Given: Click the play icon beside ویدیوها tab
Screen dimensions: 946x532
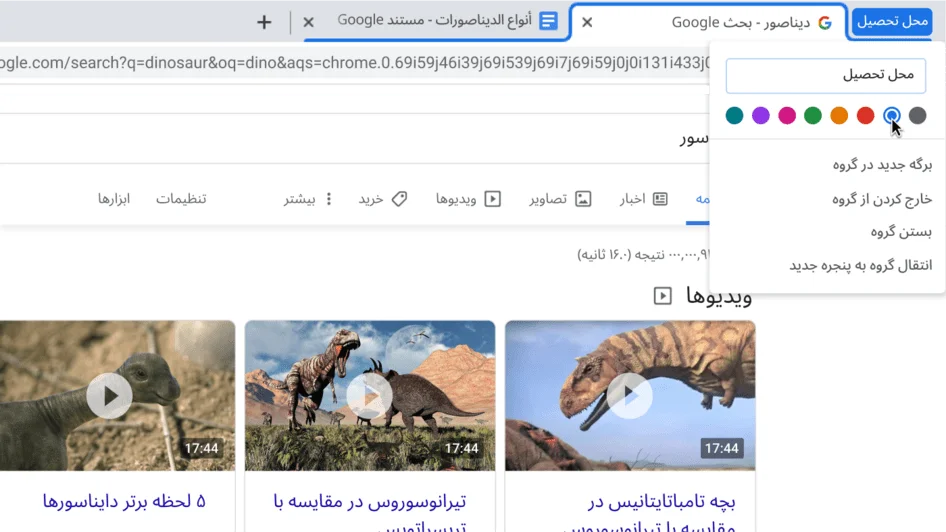Looking at the screenshot, I should coord(492,199).
